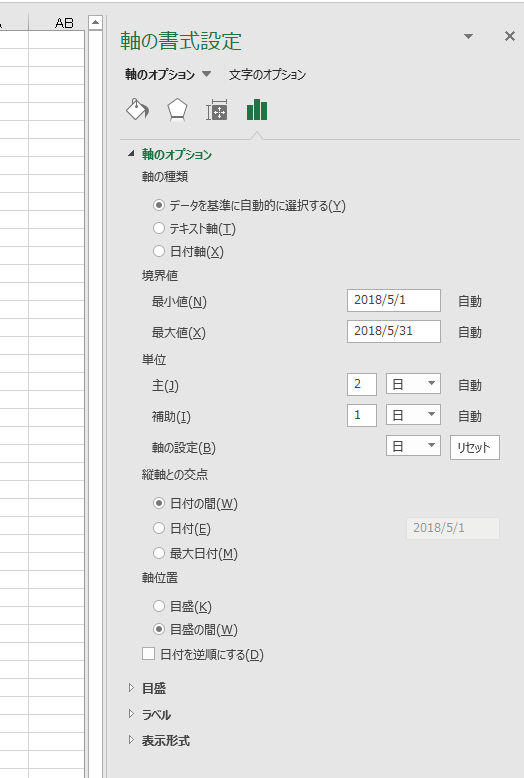Open the task pane options arrow

click(x=468, y=36)
